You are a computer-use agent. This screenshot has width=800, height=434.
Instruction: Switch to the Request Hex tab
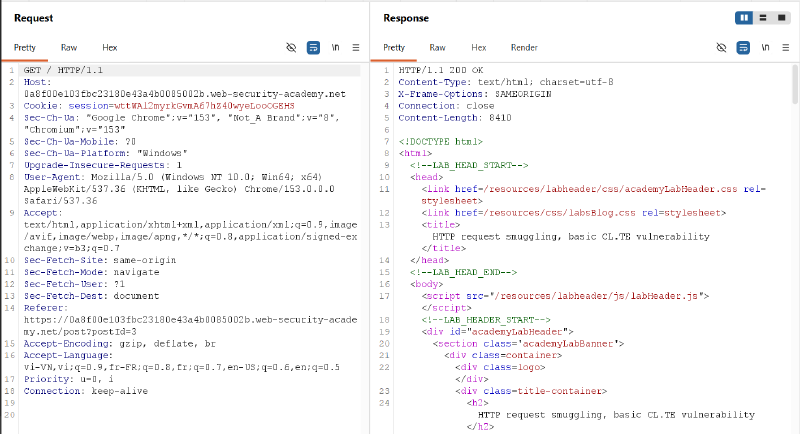110,47
